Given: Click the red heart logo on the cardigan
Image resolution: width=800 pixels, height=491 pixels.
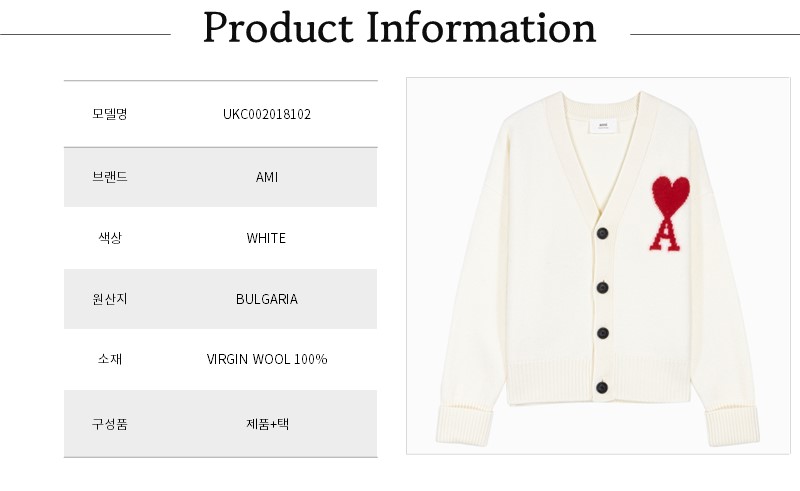Looking at the screenshot, I should [670, 193].
